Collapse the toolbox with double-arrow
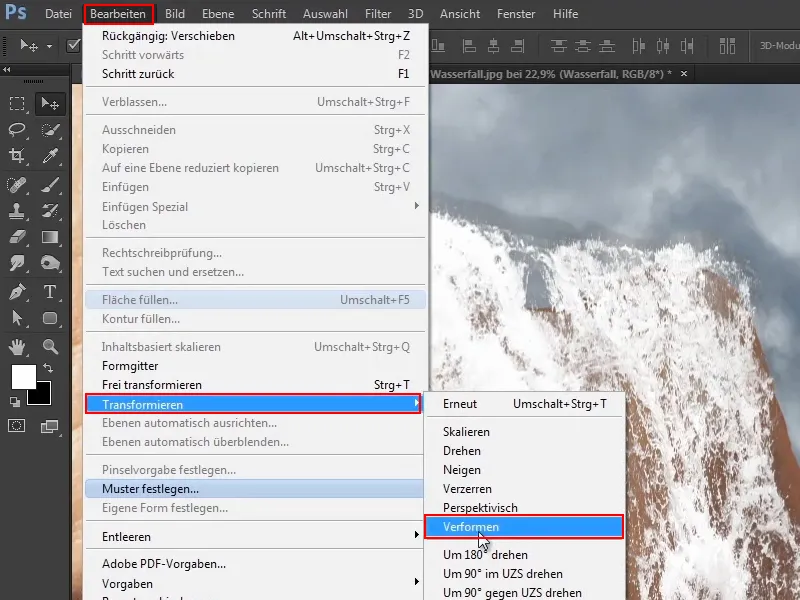 click(7, 70)
